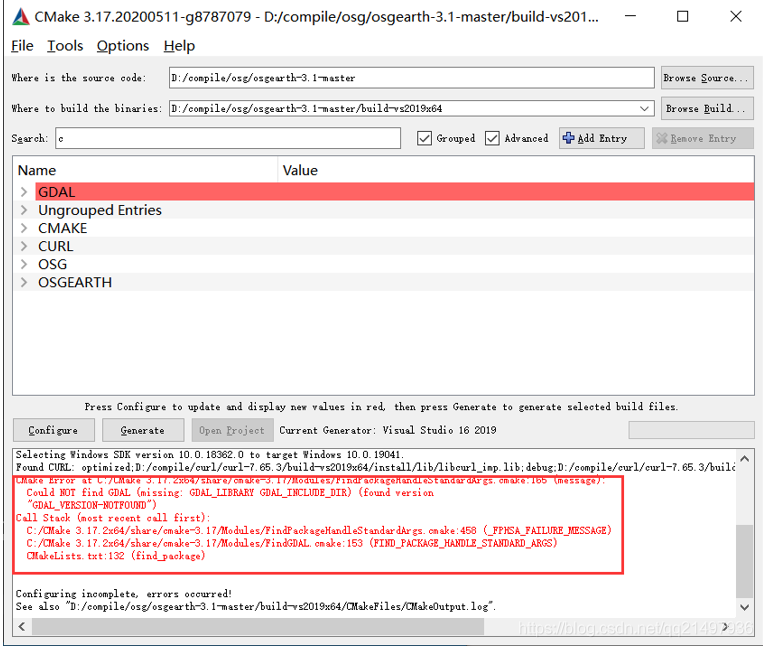Click the output log vertical scrollbar thumb
Screen dimensions: 763x647
tap(745, 561)
